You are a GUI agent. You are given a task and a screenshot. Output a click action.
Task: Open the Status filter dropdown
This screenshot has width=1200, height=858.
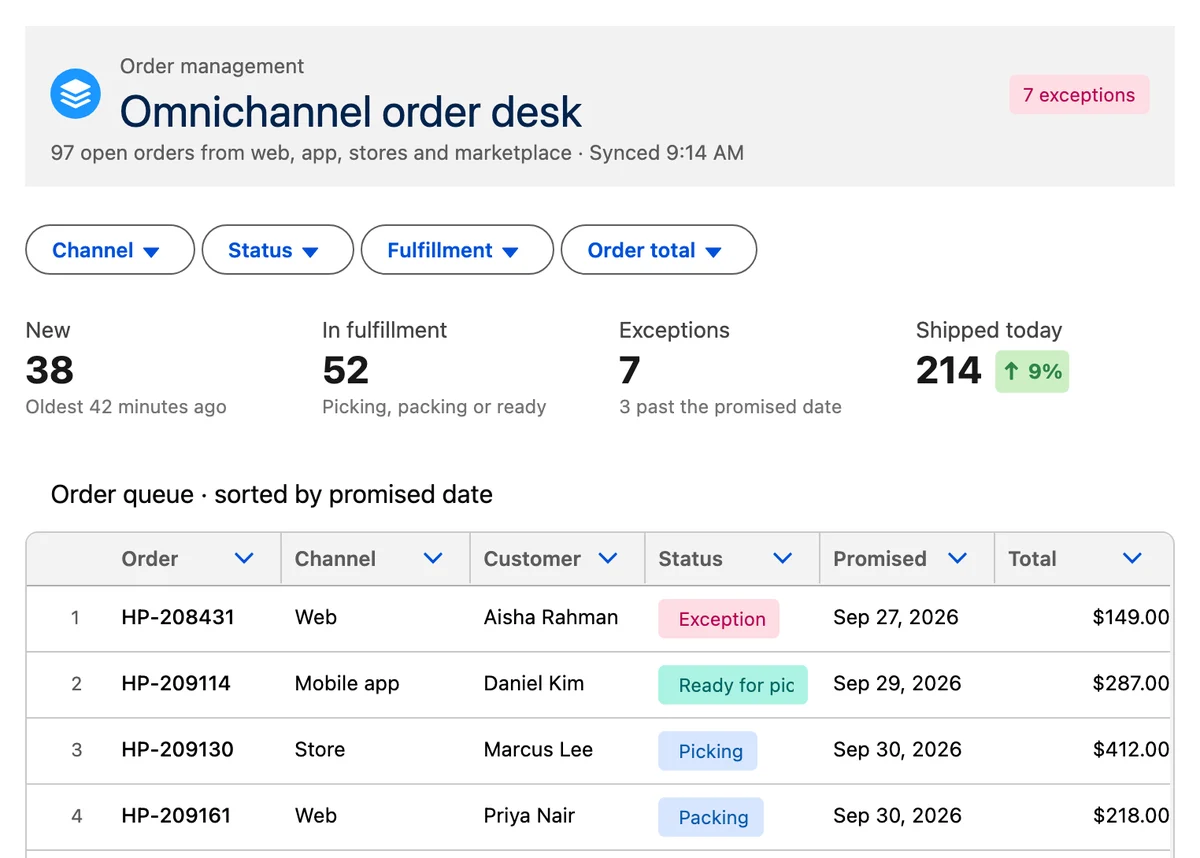pos(278,250)
